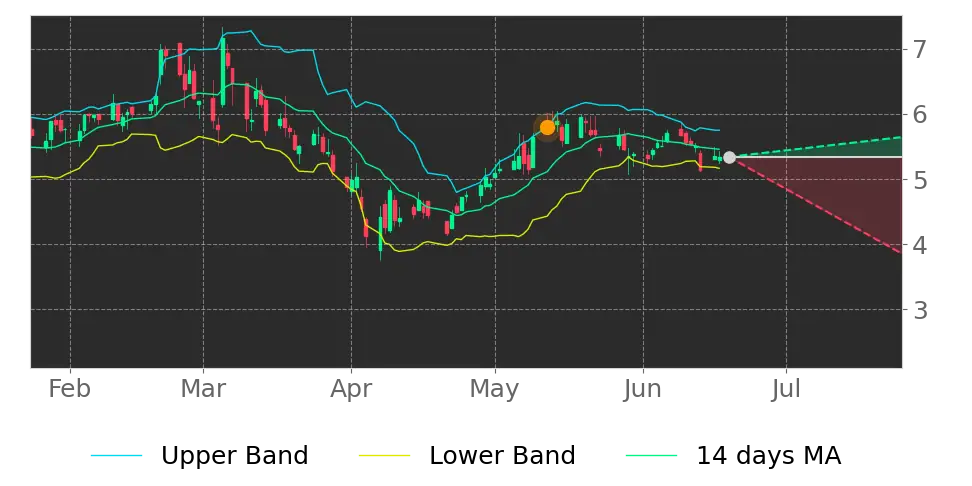The height and width of the screenshot is (486, 972).
Task: Click the y-axis value 6
Action: click(x=921, y=114)
